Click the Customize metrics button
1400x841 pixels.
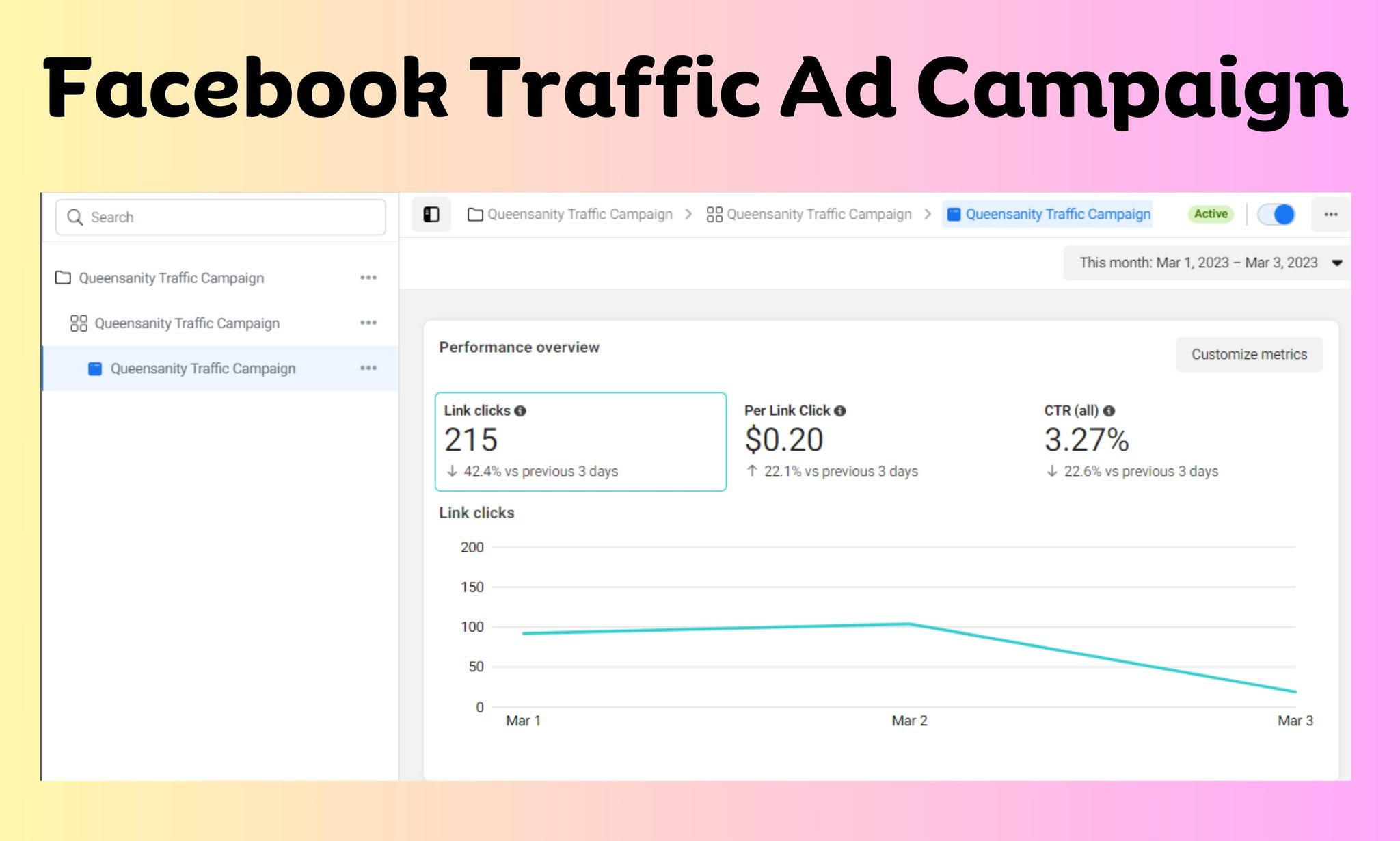click(1249, 354)
